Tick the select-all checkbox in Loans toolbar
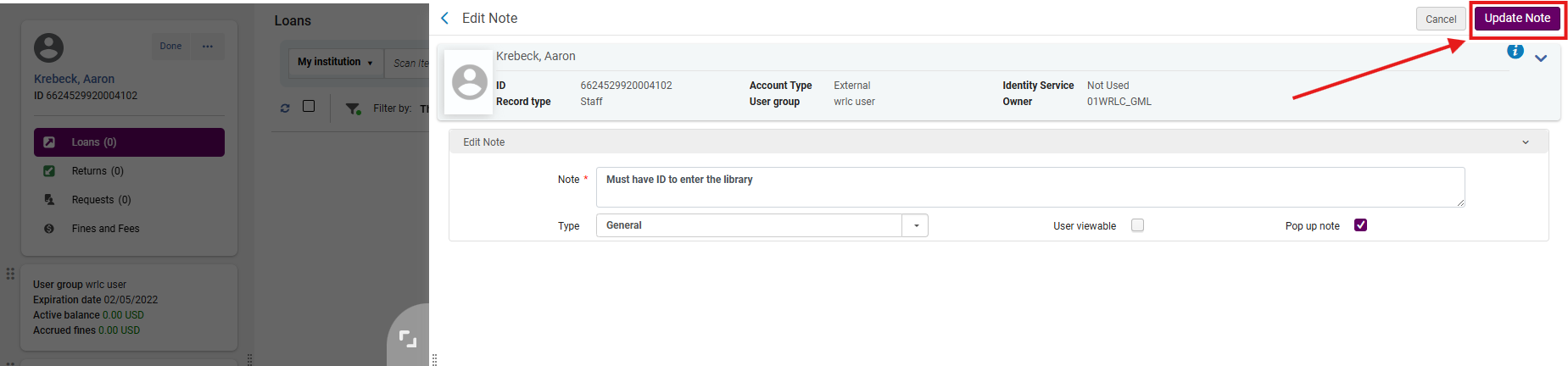The height and width of the screenshot is (366, 1568). pos(309,106)
